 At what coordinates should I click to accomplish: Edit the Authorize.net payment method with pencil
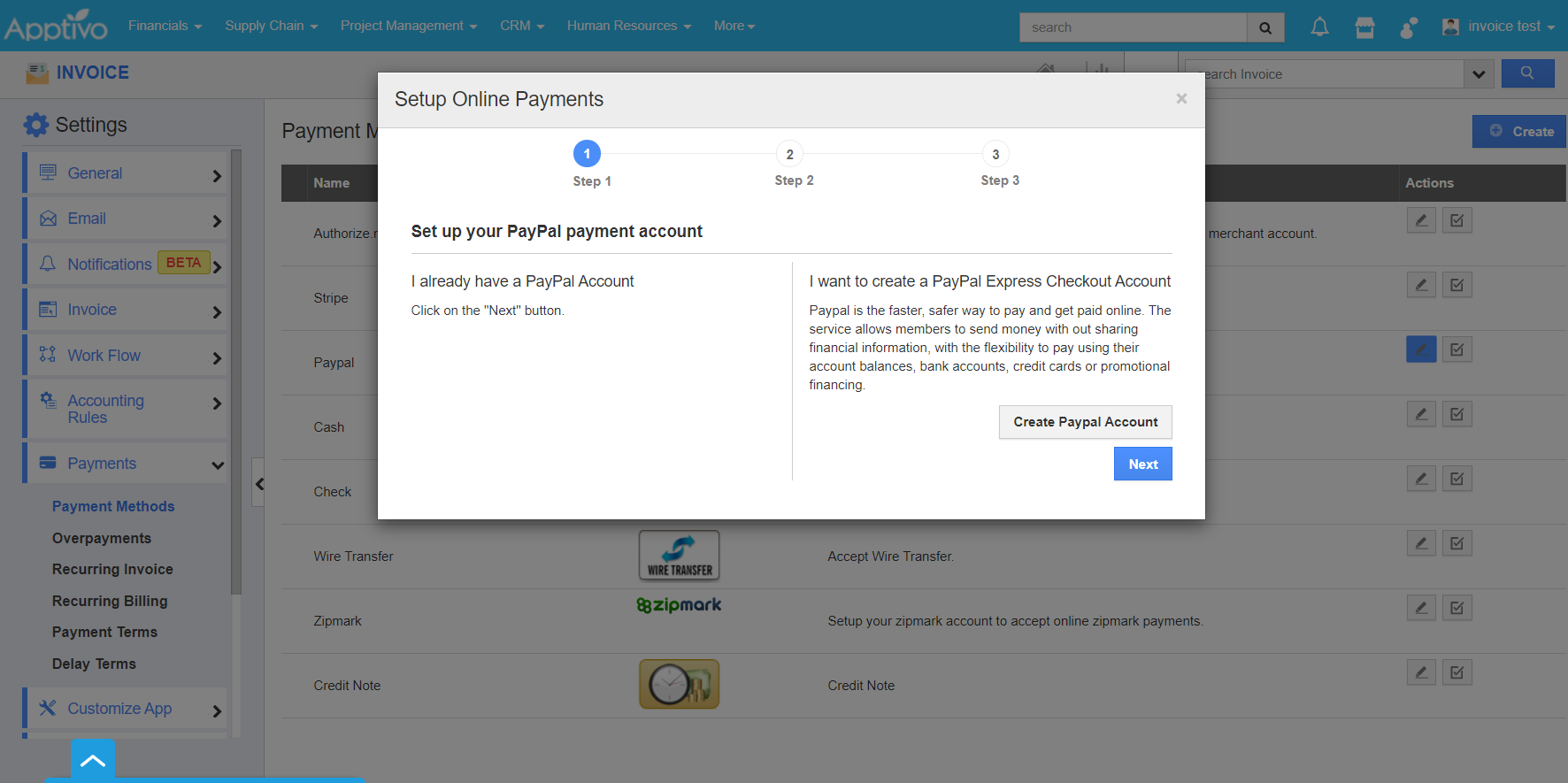coord(1421,220)
